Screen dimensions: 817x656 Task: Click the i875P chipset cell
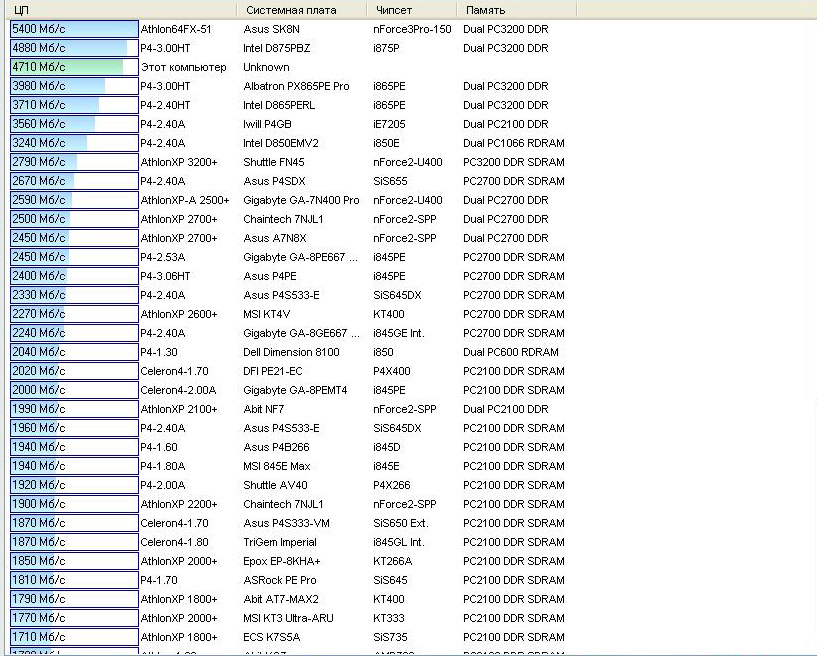click(386, 48)
